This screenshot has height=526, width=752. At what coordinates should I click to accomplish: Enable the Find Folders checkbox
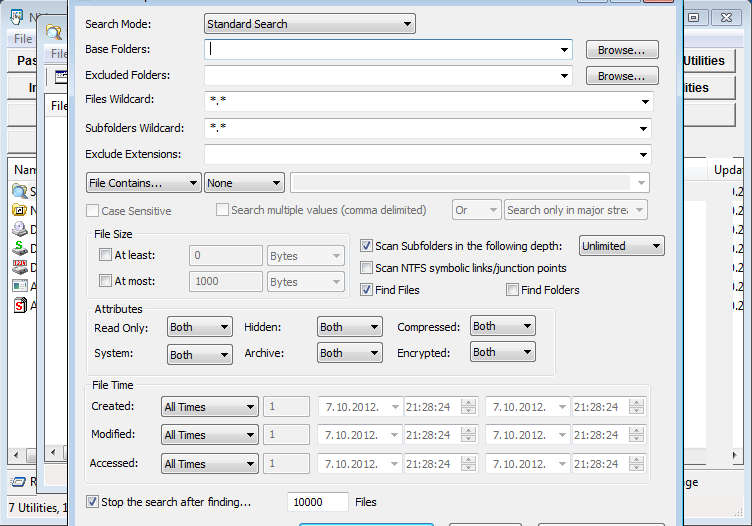point(512,290)
